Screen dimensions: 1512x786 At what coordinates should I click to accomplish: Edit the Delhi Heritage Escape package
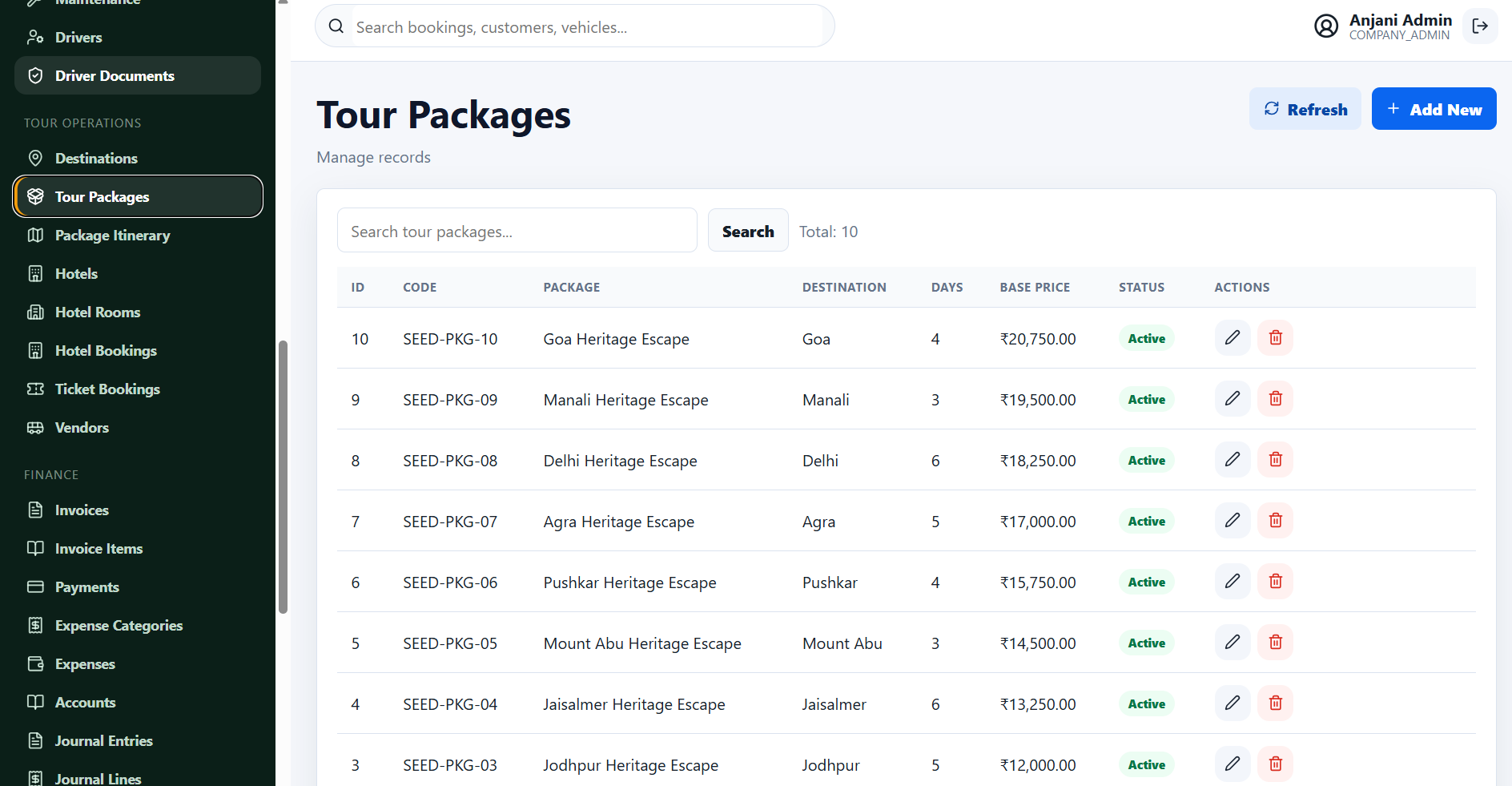(1233, 459)
